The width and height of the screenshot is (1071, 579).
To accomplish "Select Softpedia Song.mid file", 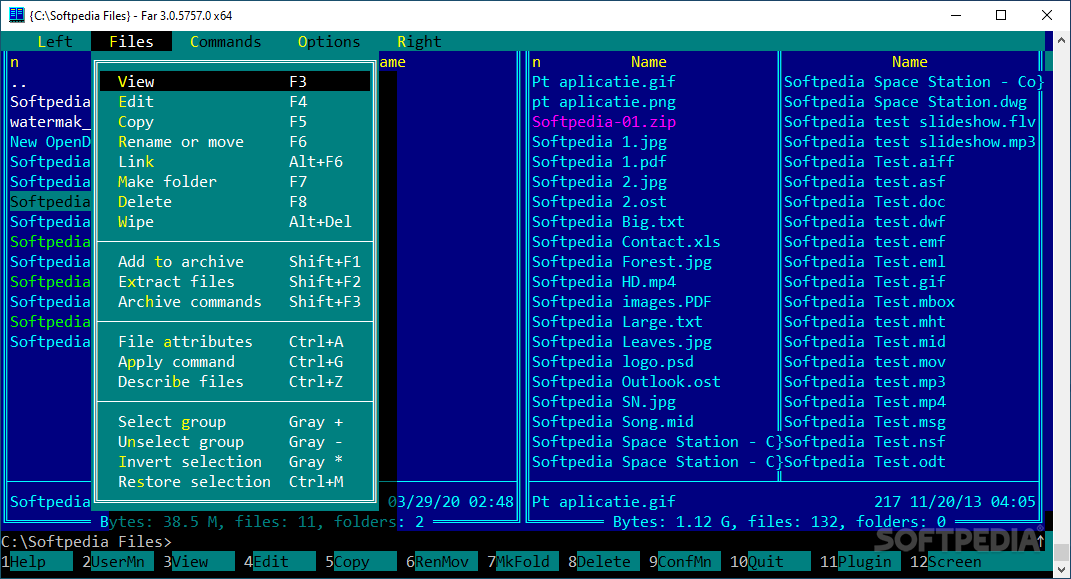I will 613,421.
